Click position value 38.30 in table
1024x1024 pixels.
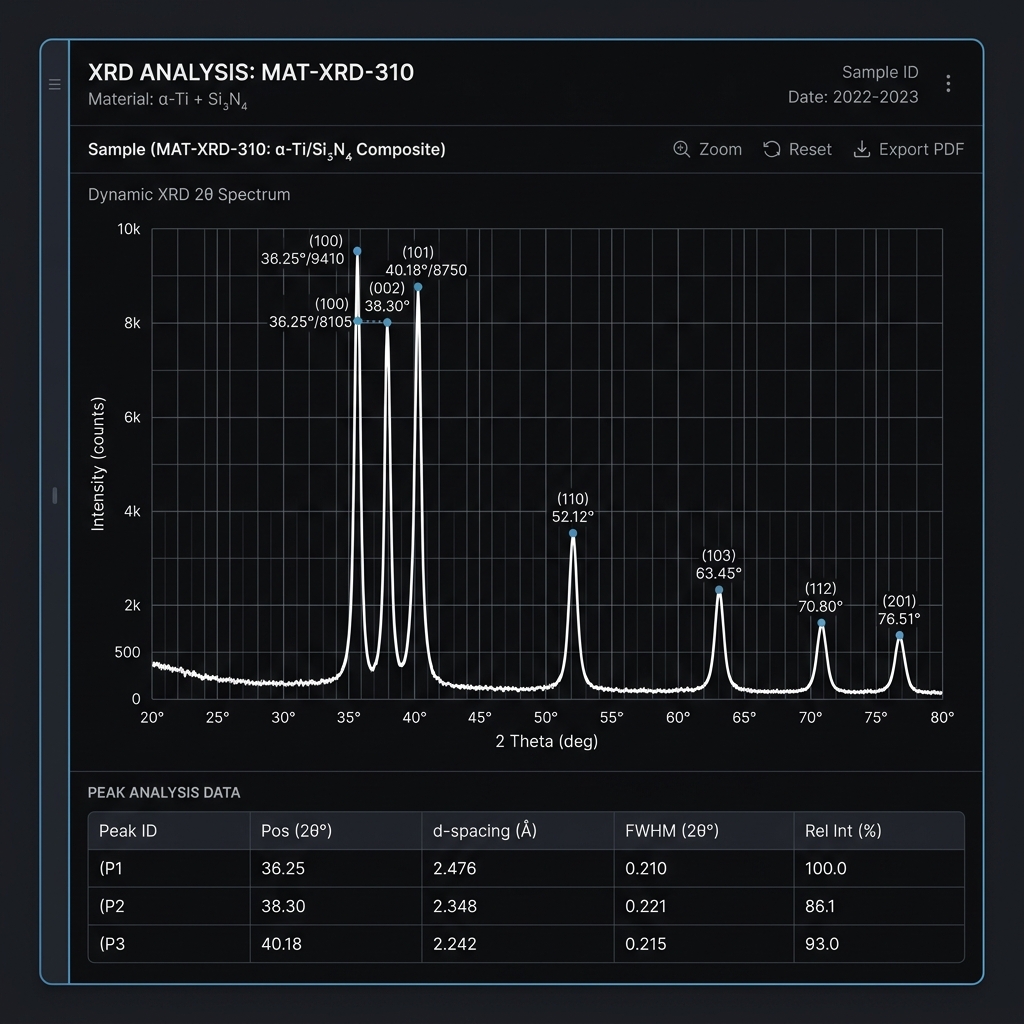click(x=283, y=906)
